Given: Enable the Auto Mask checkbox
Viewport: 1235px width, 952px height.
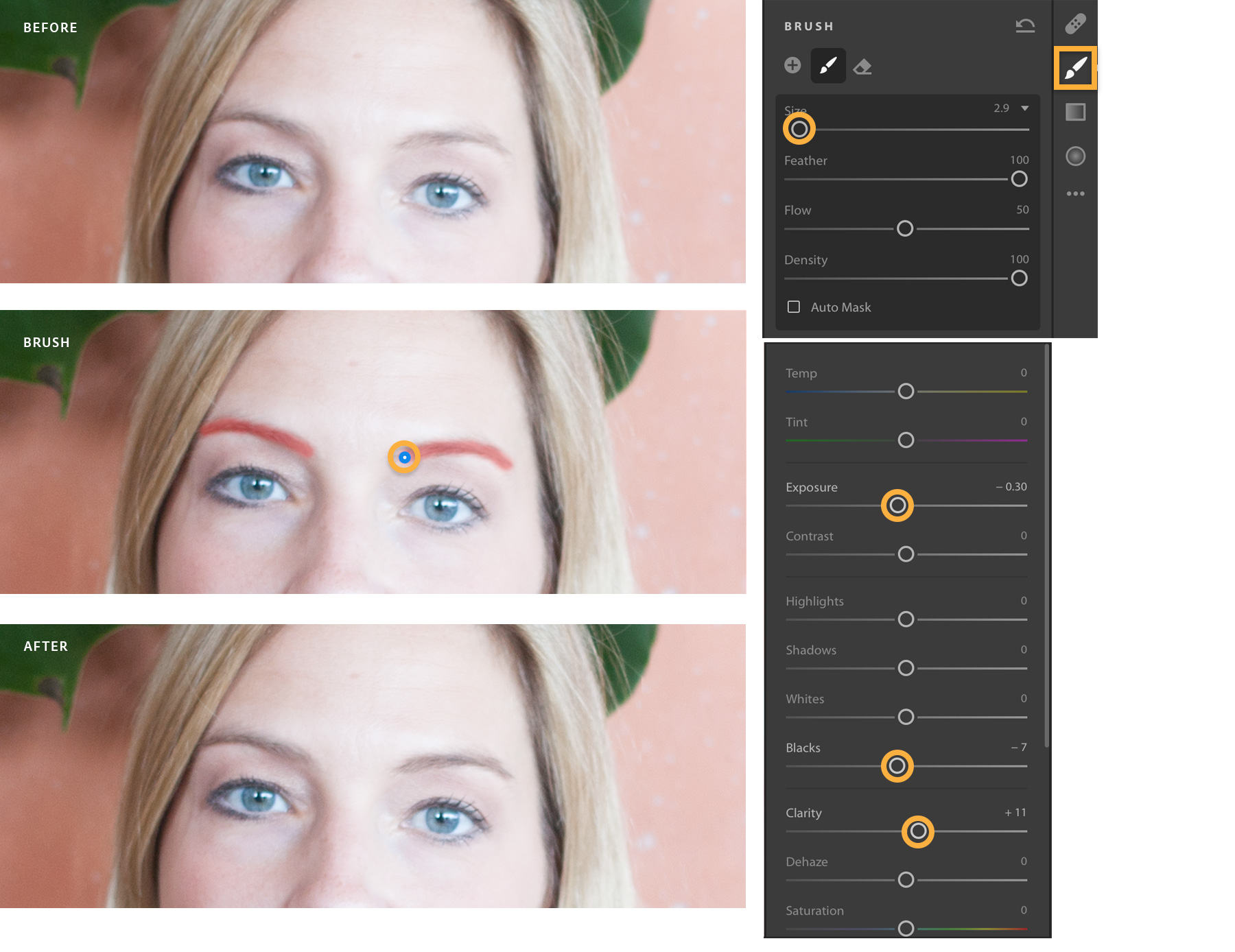Looking at the screenshot, I should tap(794, 307).
